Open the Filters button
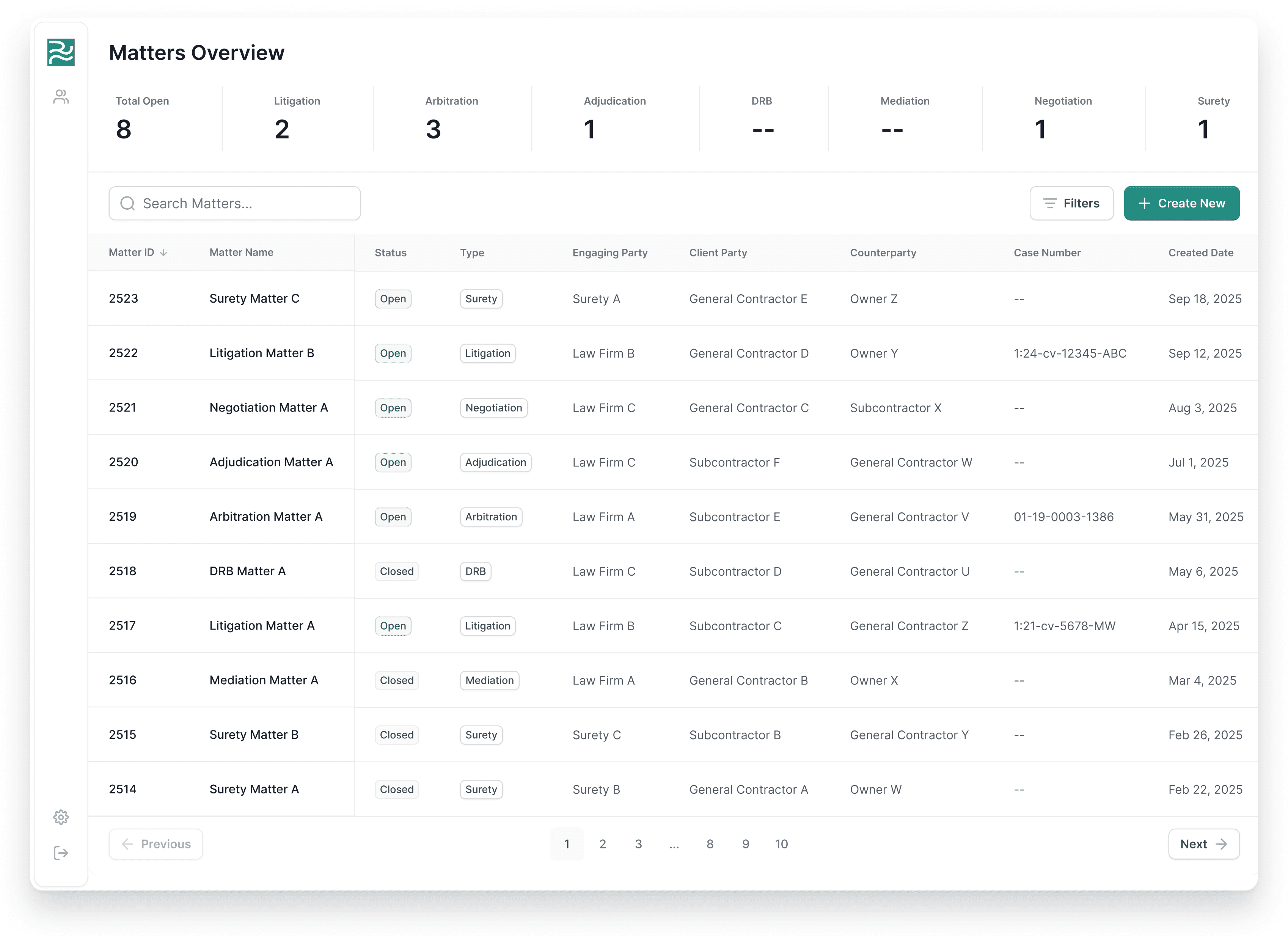1288x936 pixels. coord(1071,203)
